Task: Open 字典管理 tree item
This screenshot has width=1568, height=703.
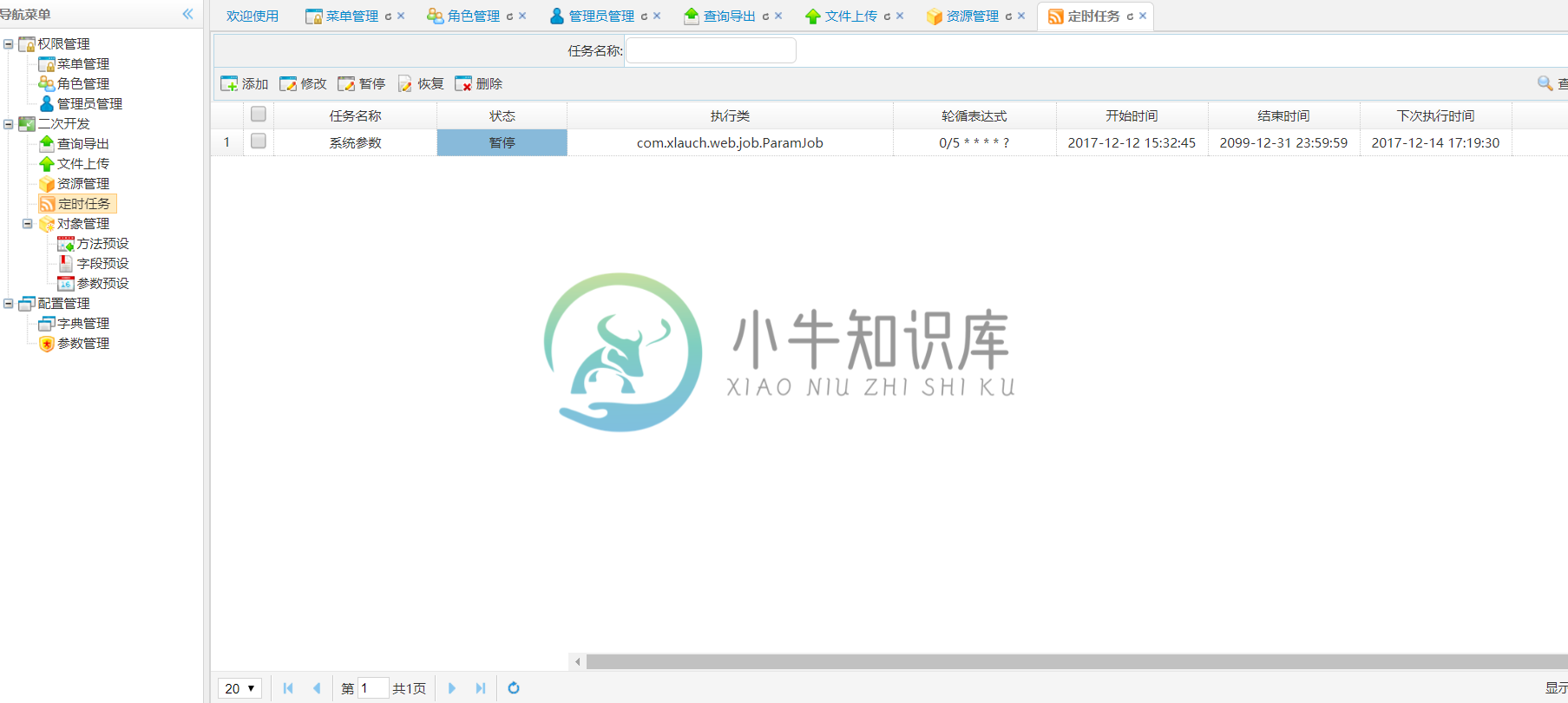Action: (x=82, y=324)
